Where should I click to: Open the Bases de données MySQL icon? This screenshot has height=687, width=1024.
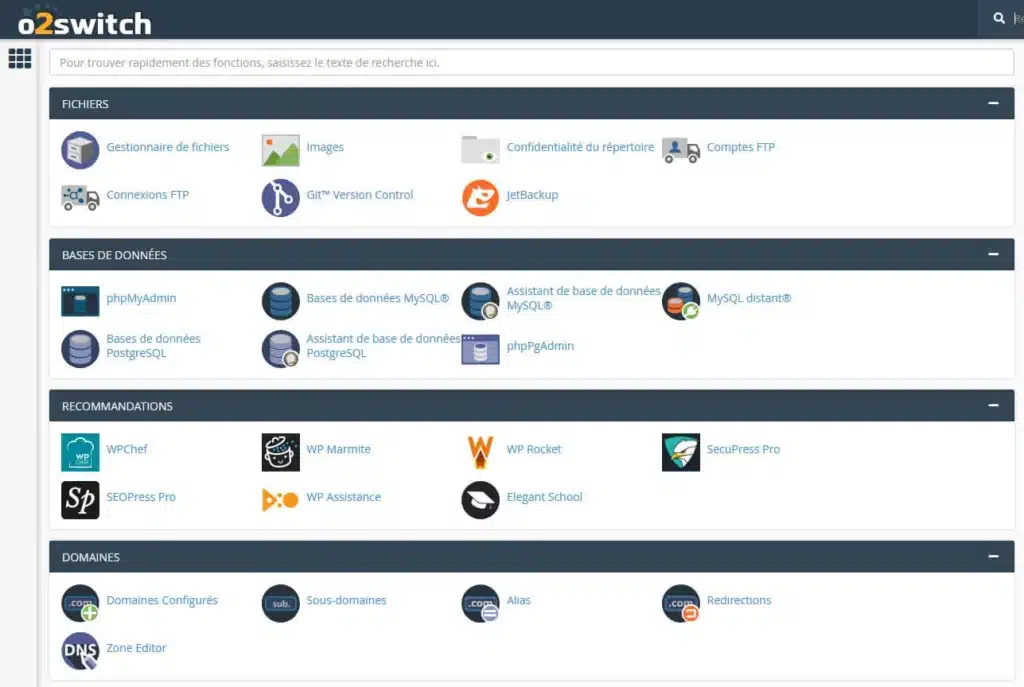(x=281, y=301)
